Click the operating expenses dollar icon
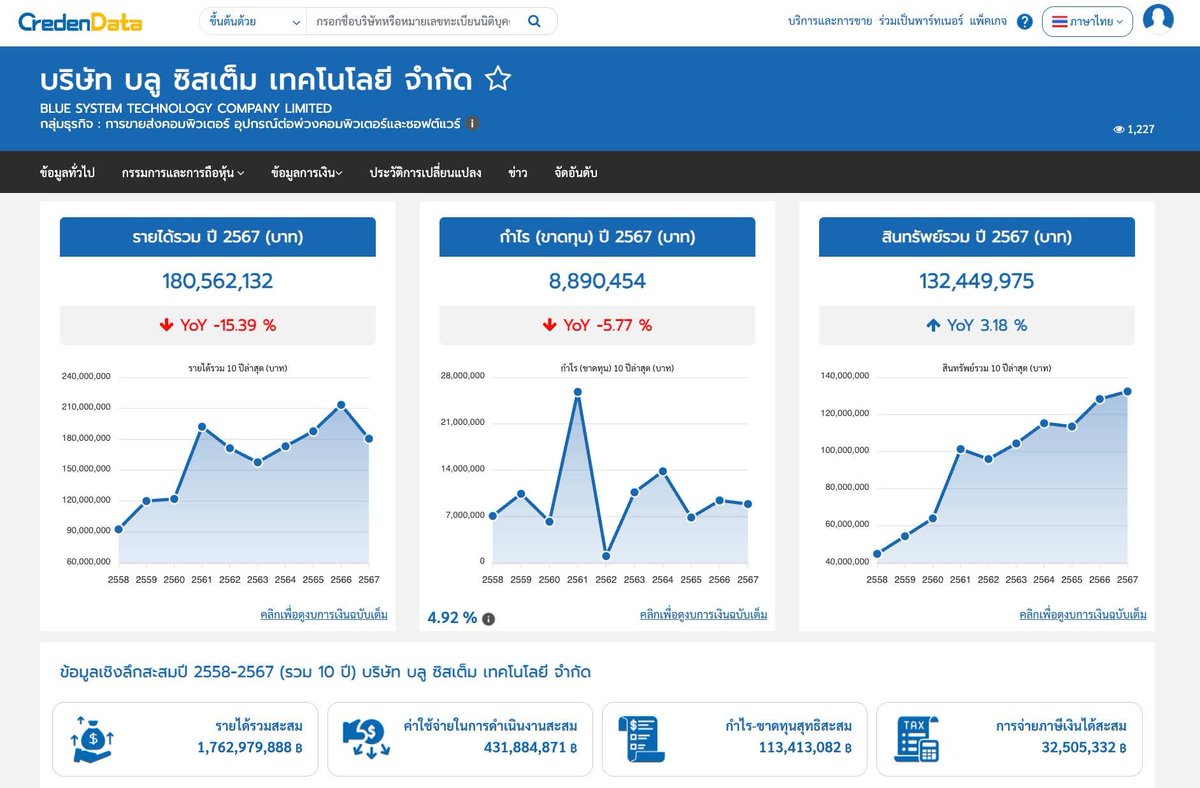 [x=366, y=738]
